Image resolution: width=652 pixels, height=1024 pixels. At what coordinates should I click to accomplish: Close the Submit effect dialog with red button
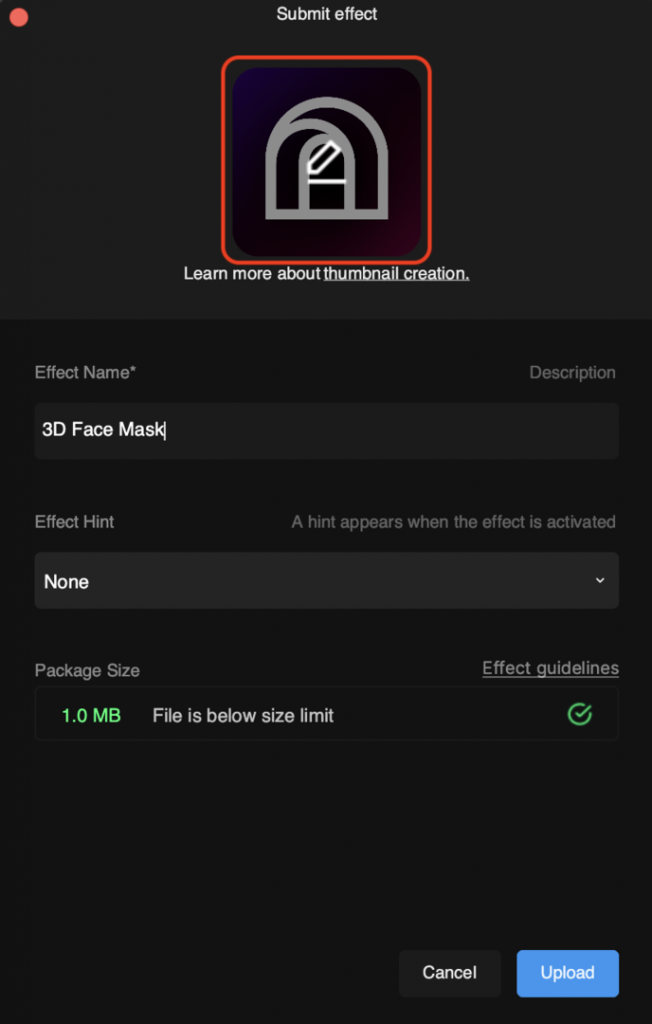(x=19, y=17)
